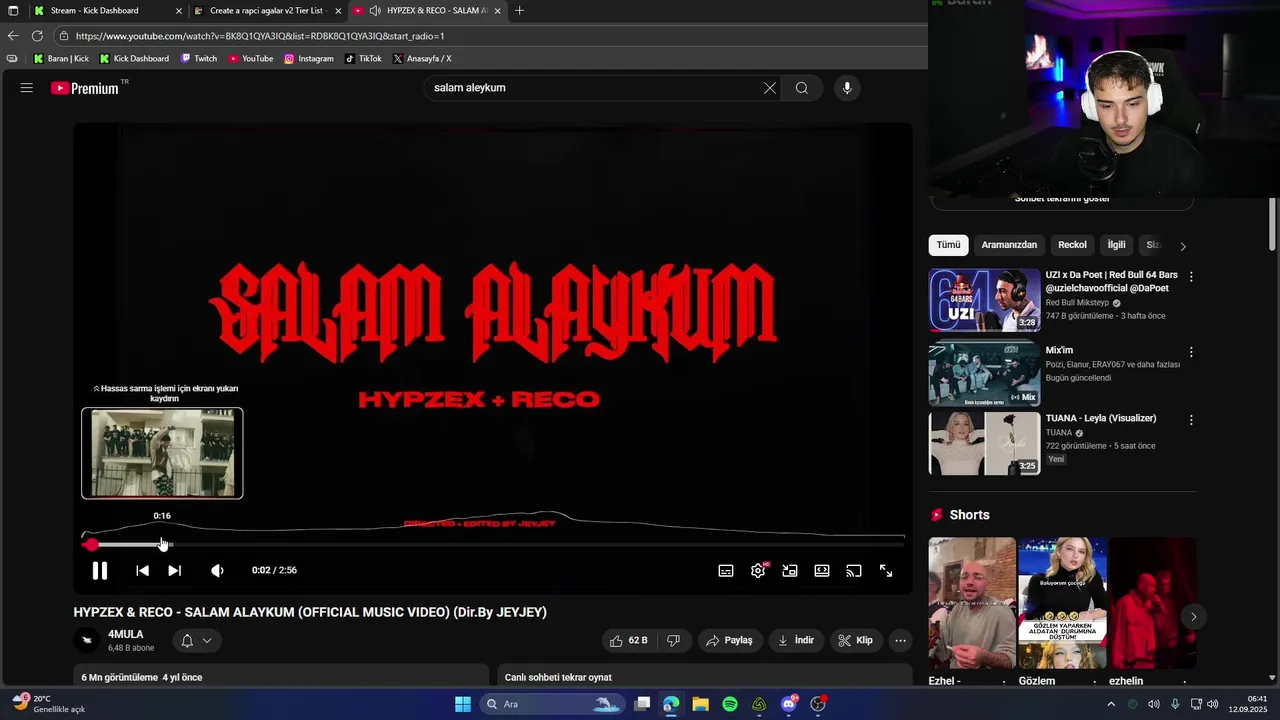Mute the player volume speaker icon
Viewport: 1280px width, 720px height.
click(217, 571)
